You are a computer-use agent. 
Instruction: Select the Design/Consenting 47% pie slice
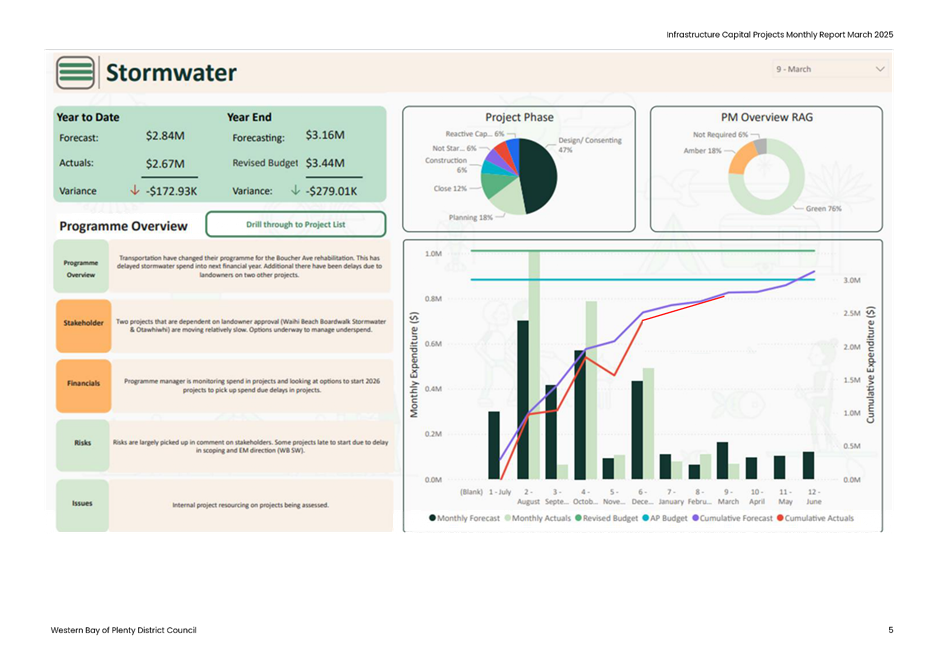(540, 175)
